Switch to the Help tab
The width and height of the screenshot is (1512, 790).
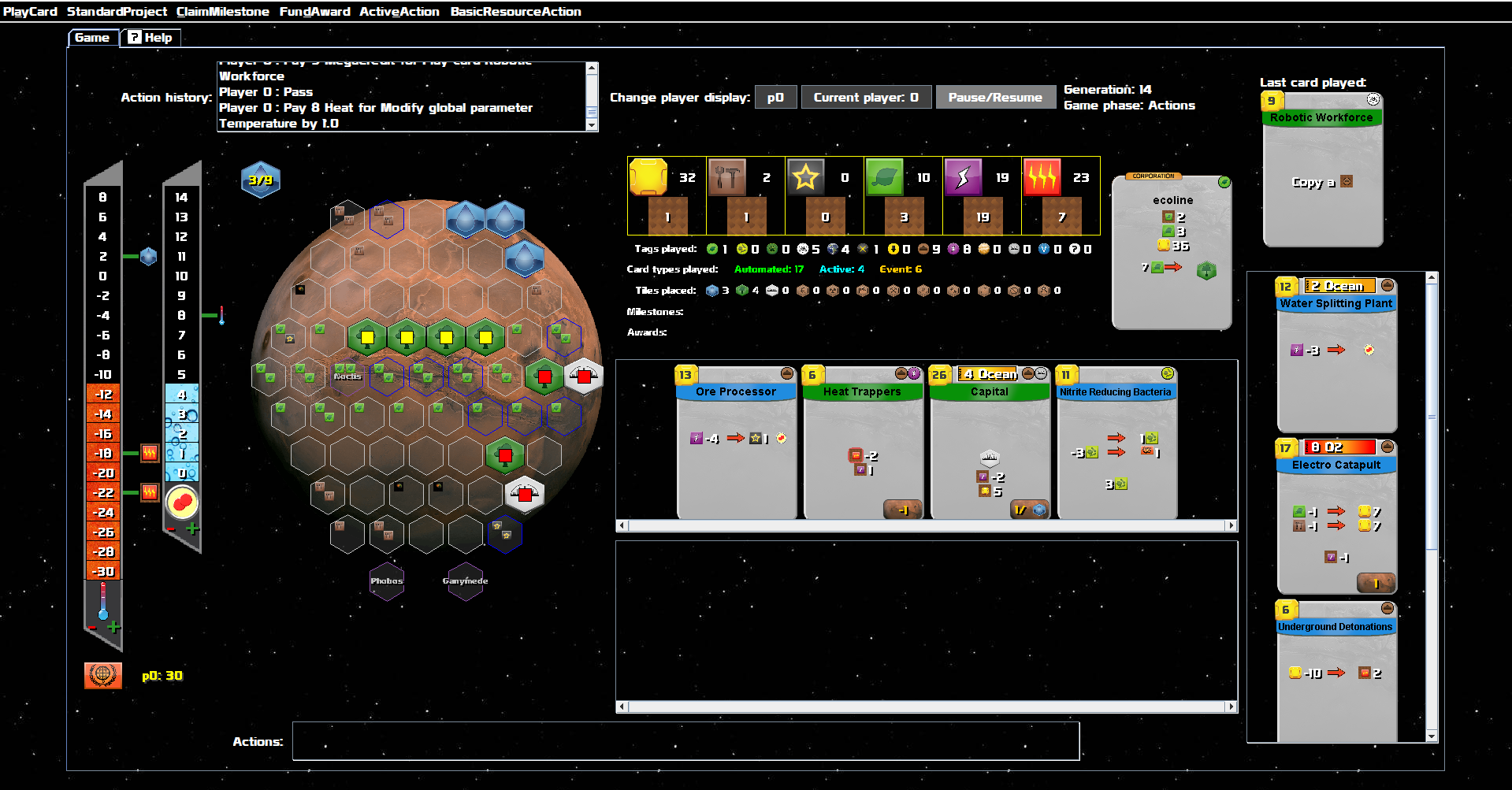tap(150, 37)
